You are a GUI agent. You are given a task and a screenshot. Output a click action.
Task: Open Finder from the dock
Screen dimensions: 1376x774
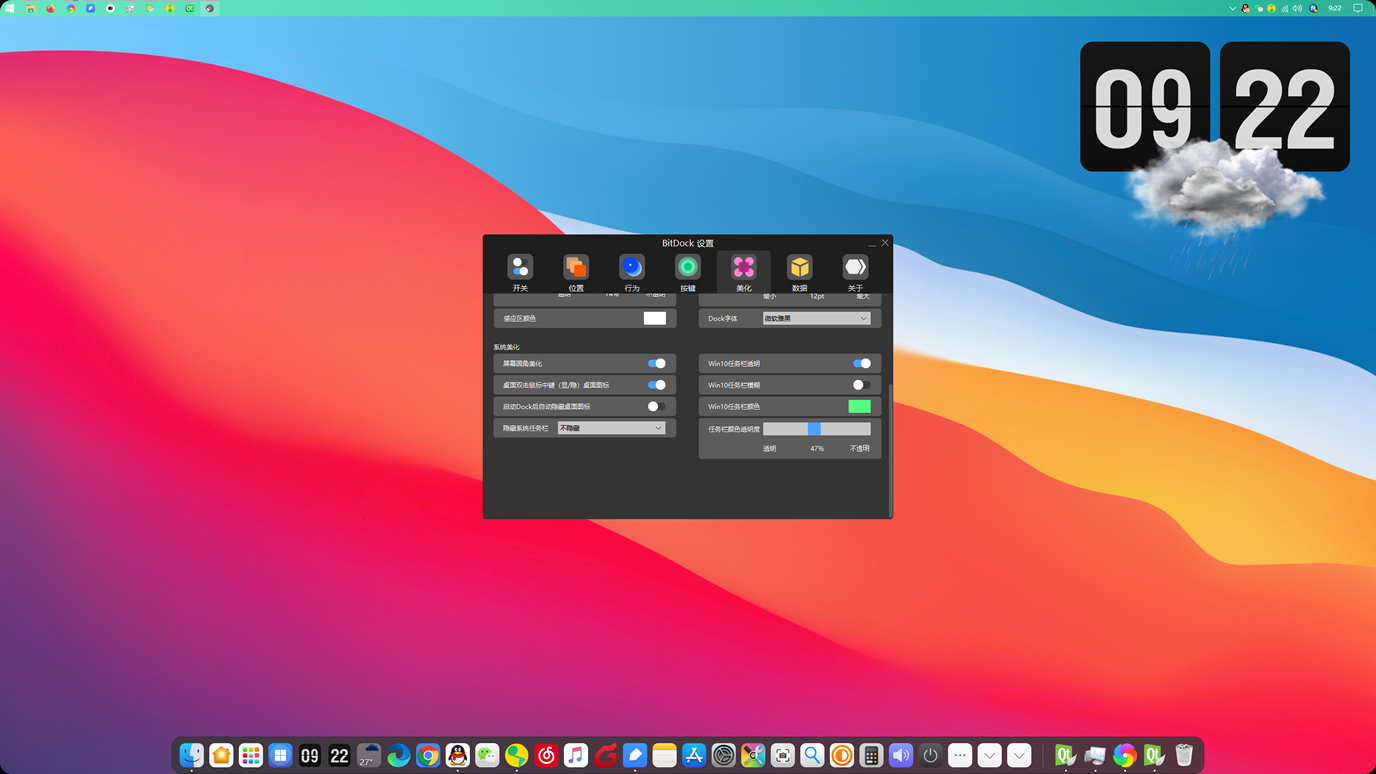192,755
